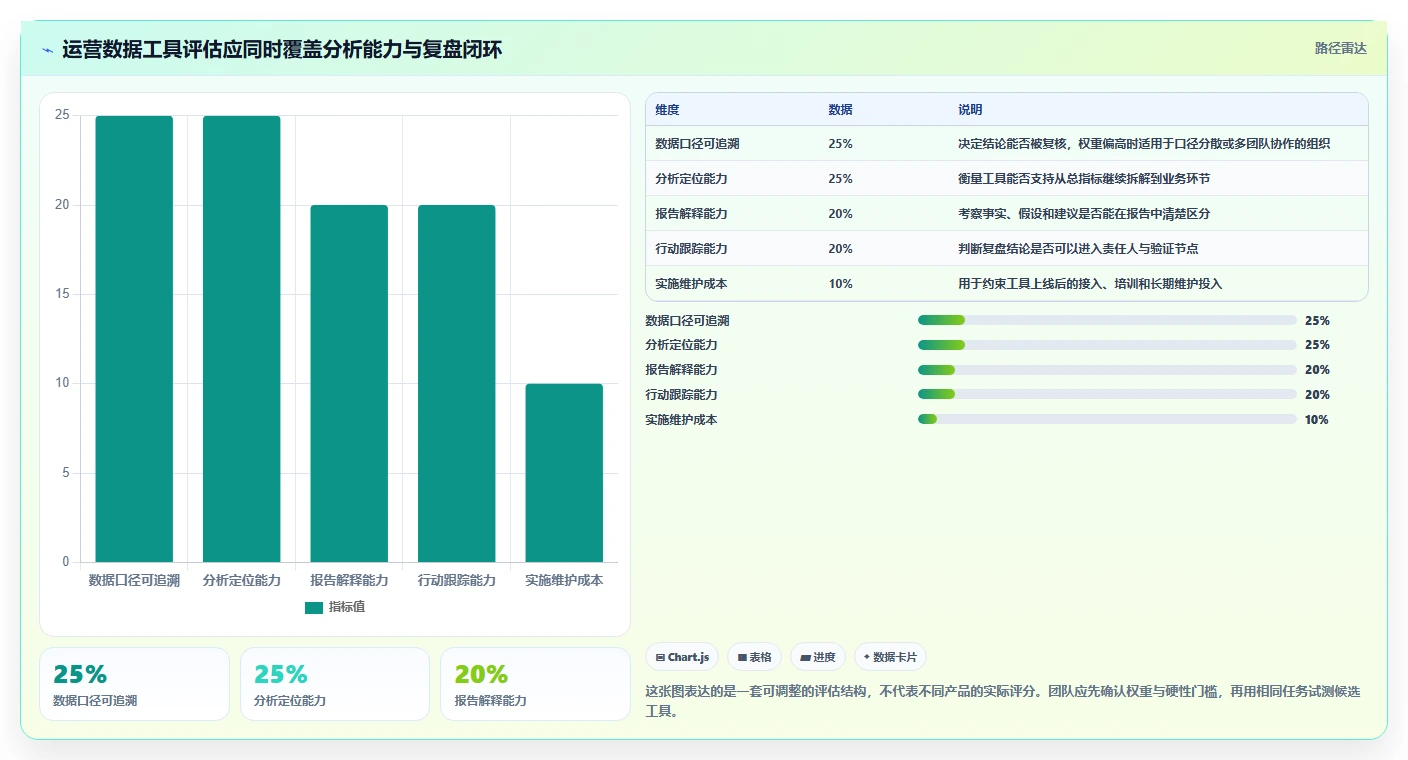Click the 10% label beside progress bar
Viewport: 1408px width, 760px height.
click(1317, 420)
